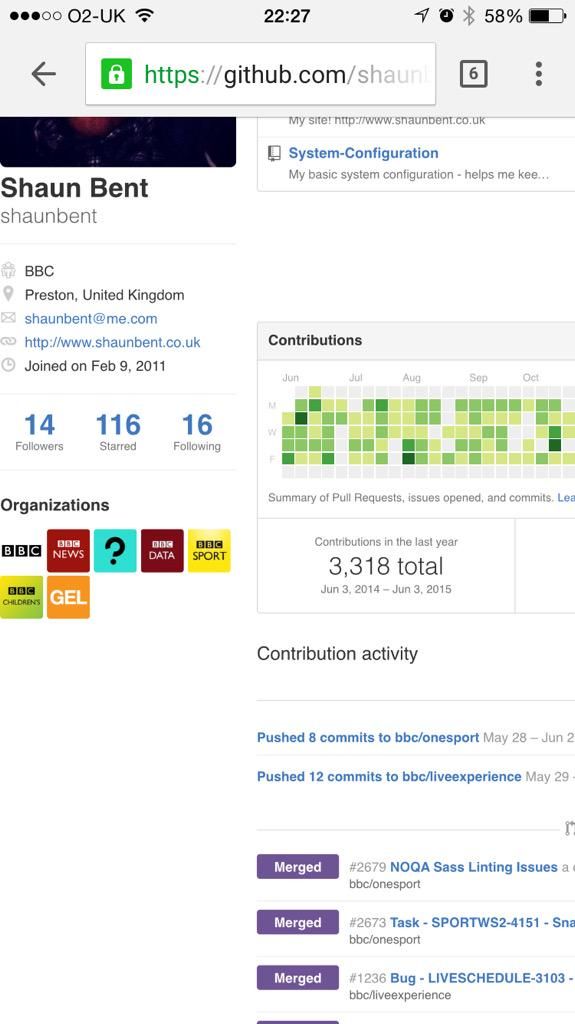
Task: Open the System-Configuration repository
Action: pos(363,153)
